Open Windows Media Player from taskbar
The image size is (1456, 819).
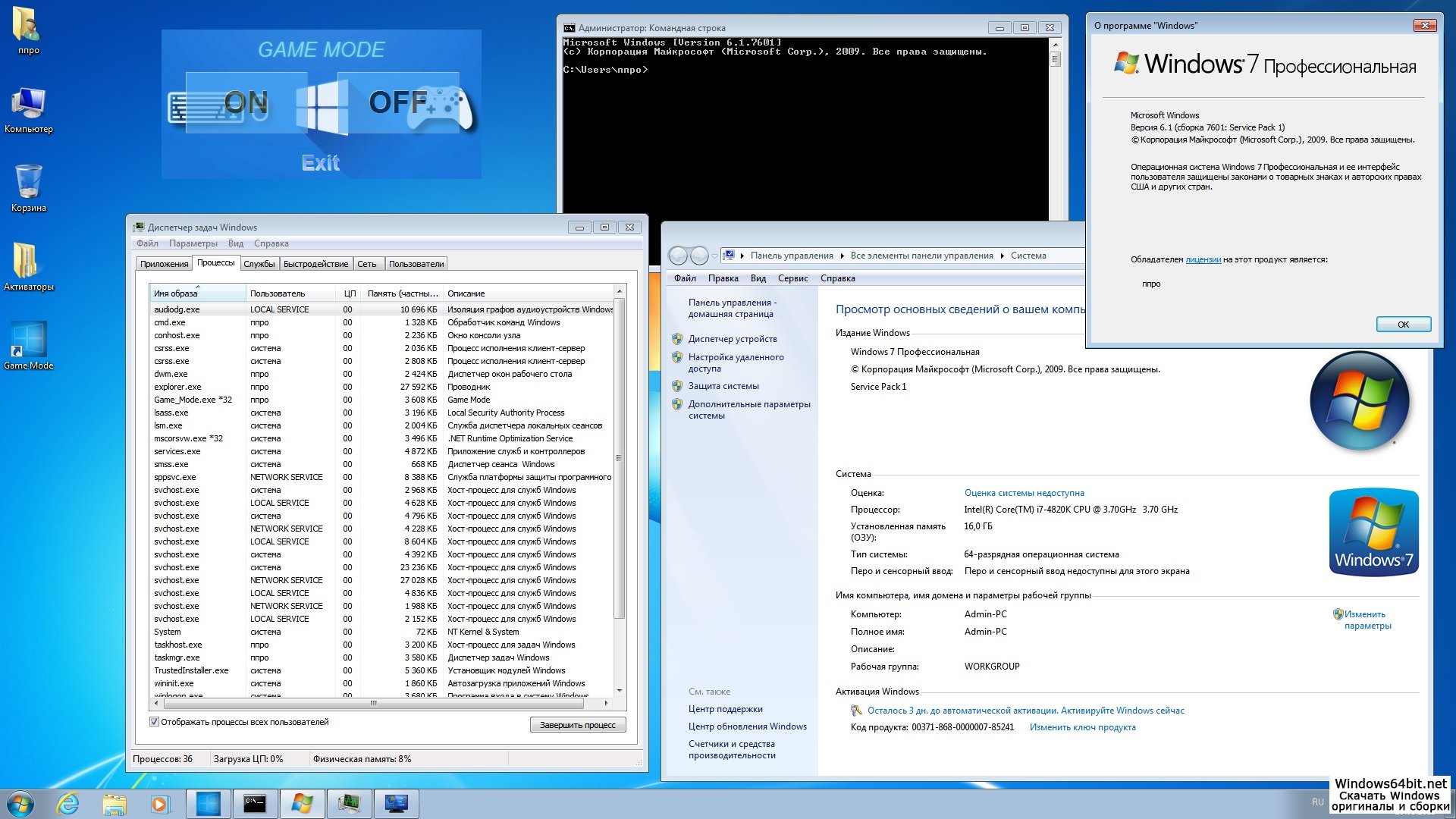click(x=160, y=803)
